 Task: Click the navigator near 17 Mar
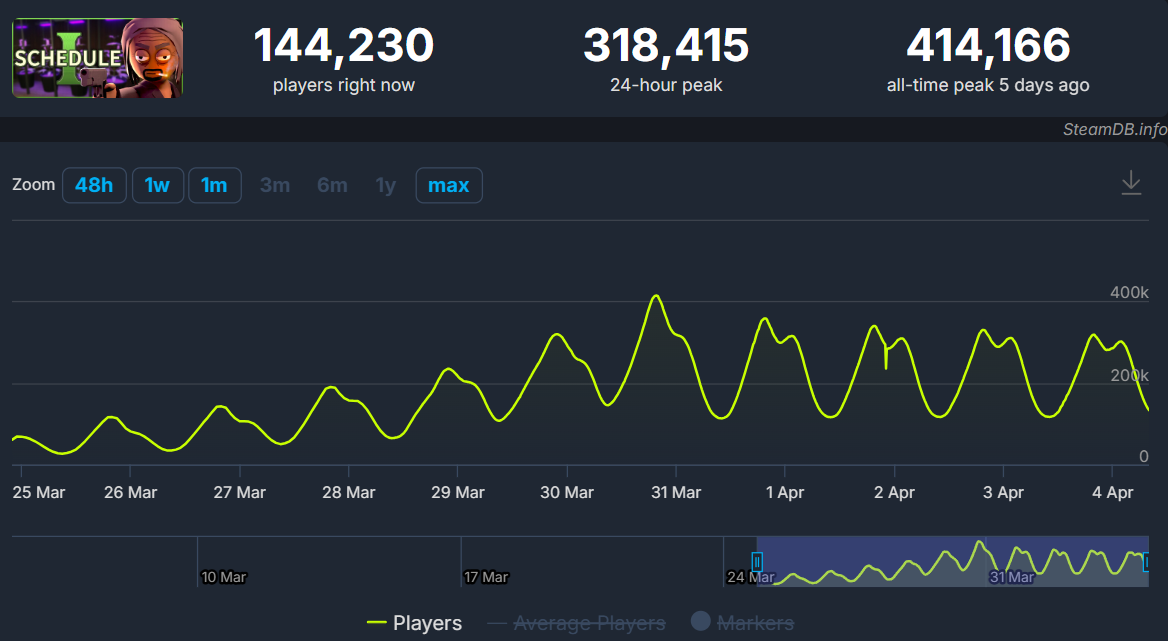[486, 562]
